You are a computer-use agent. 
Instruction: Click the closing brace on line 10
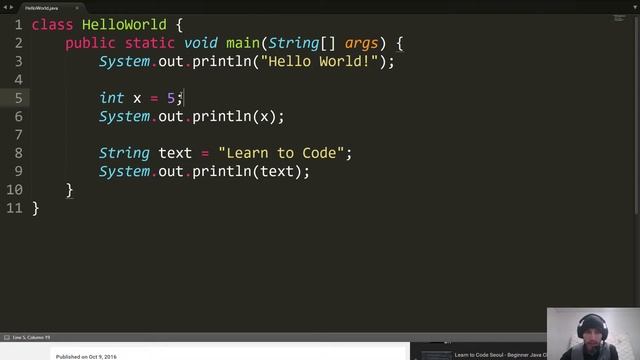coord(69,190)
